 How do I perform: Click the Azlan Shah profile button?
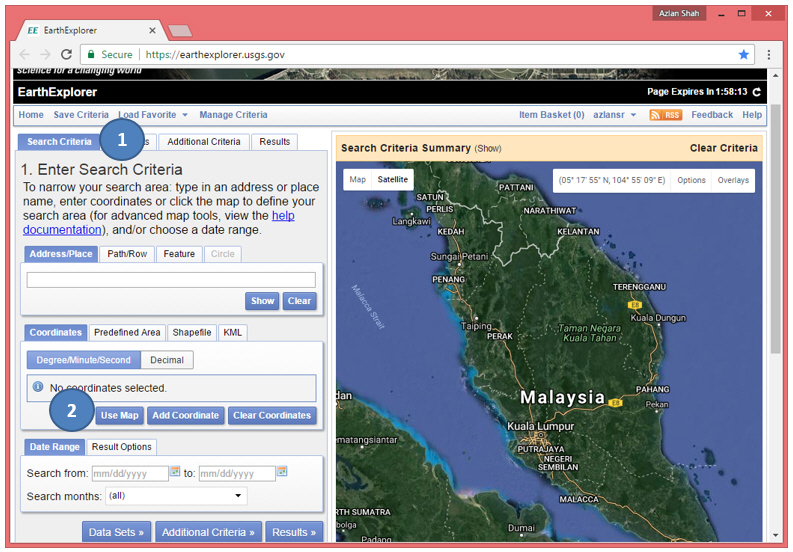(x=679, y=13)
